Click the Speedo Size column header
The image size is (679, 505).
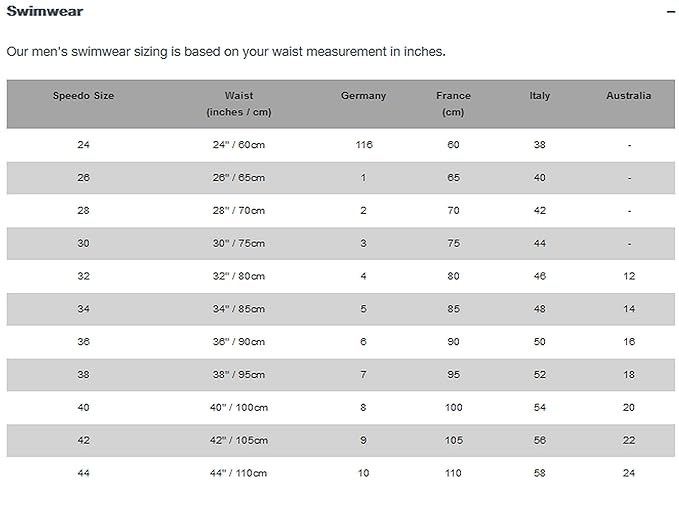click(83, 96)
